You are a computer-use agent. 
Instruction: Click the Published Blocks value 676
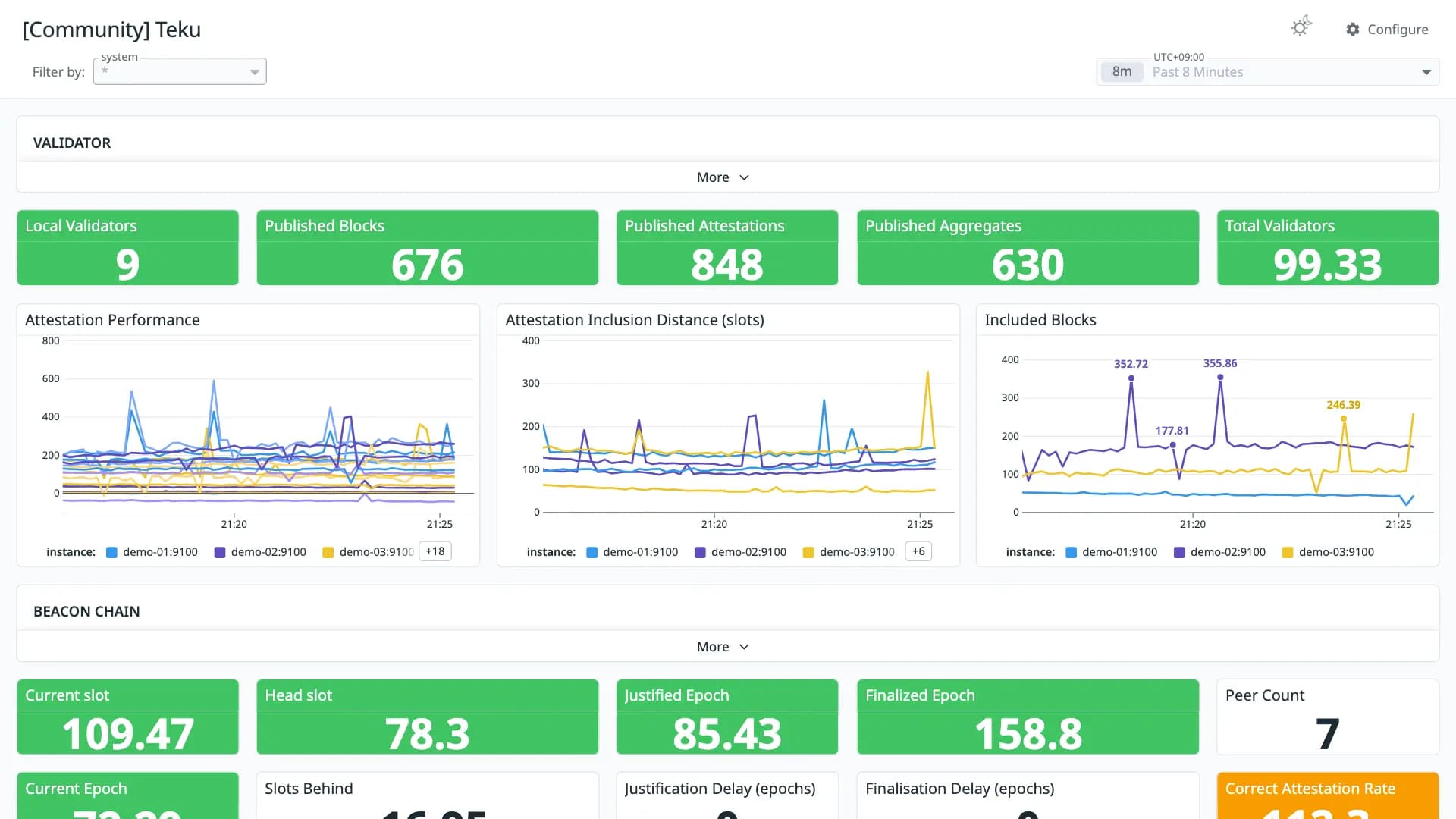(428, 265)
